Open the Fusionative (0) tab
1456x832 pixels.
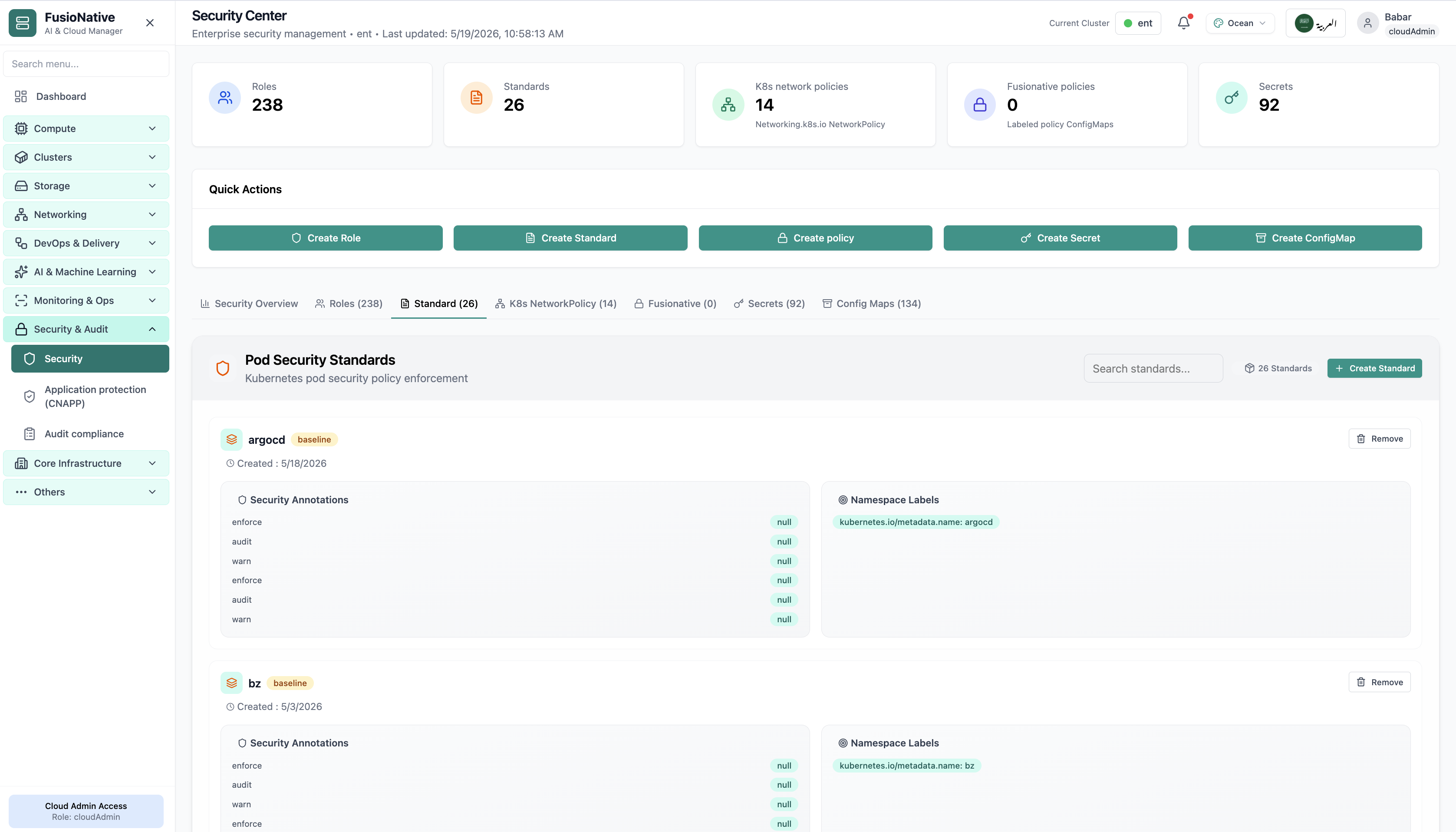(675, 304)
